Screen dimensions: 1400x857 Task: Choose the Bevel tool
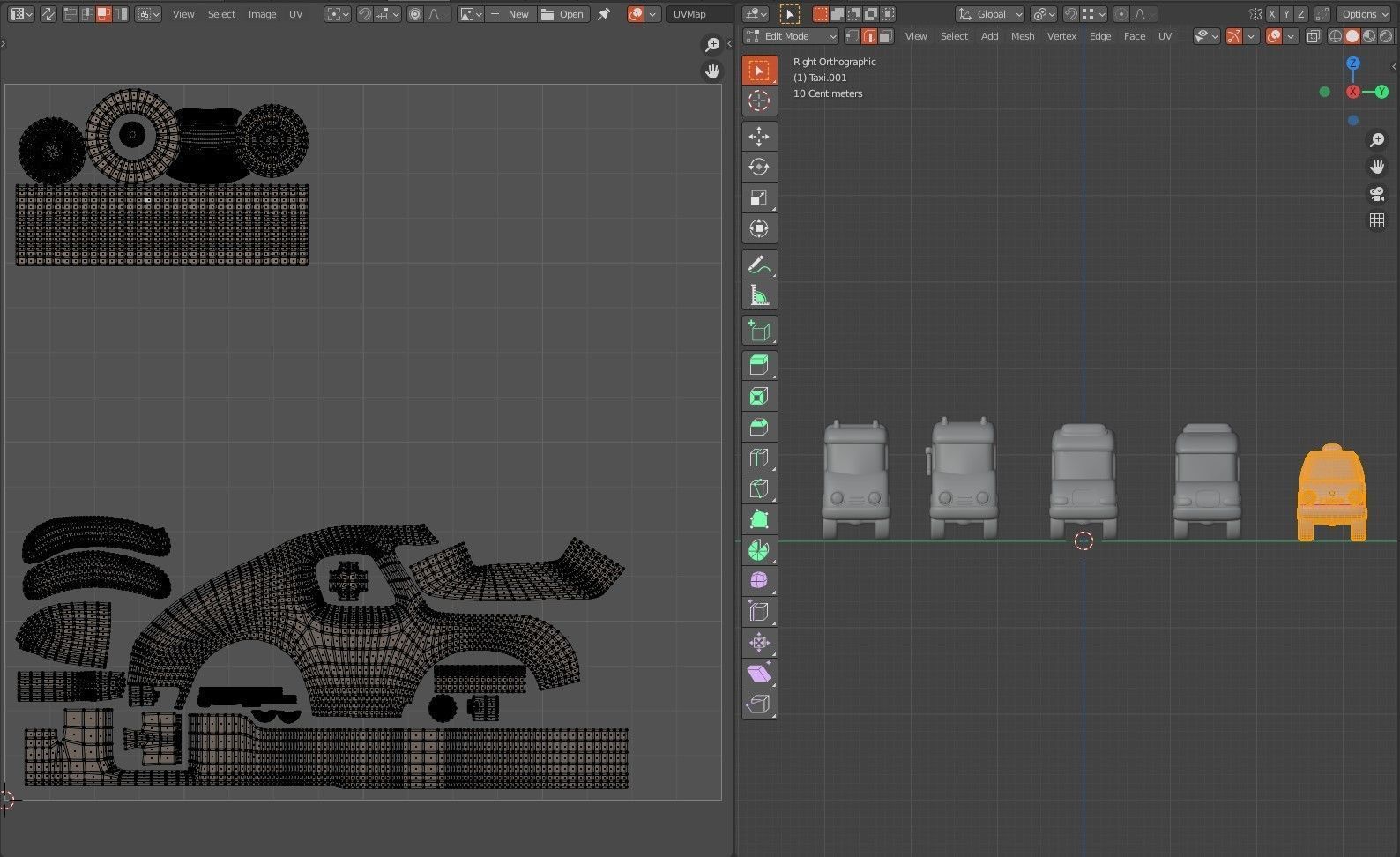click(759, 427)
